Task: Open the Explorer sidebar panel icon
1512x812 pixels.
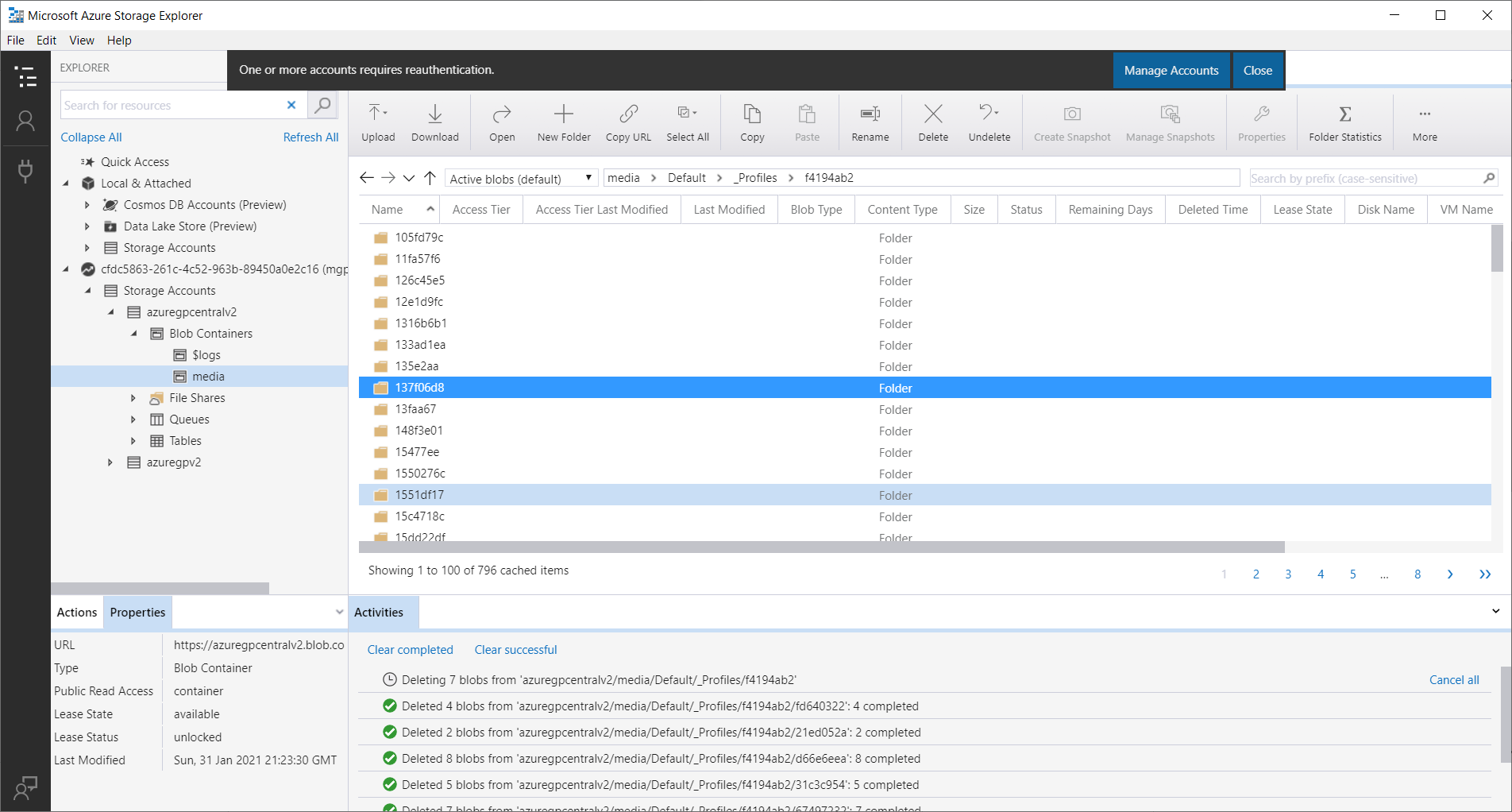Action: tap(25, 76)
